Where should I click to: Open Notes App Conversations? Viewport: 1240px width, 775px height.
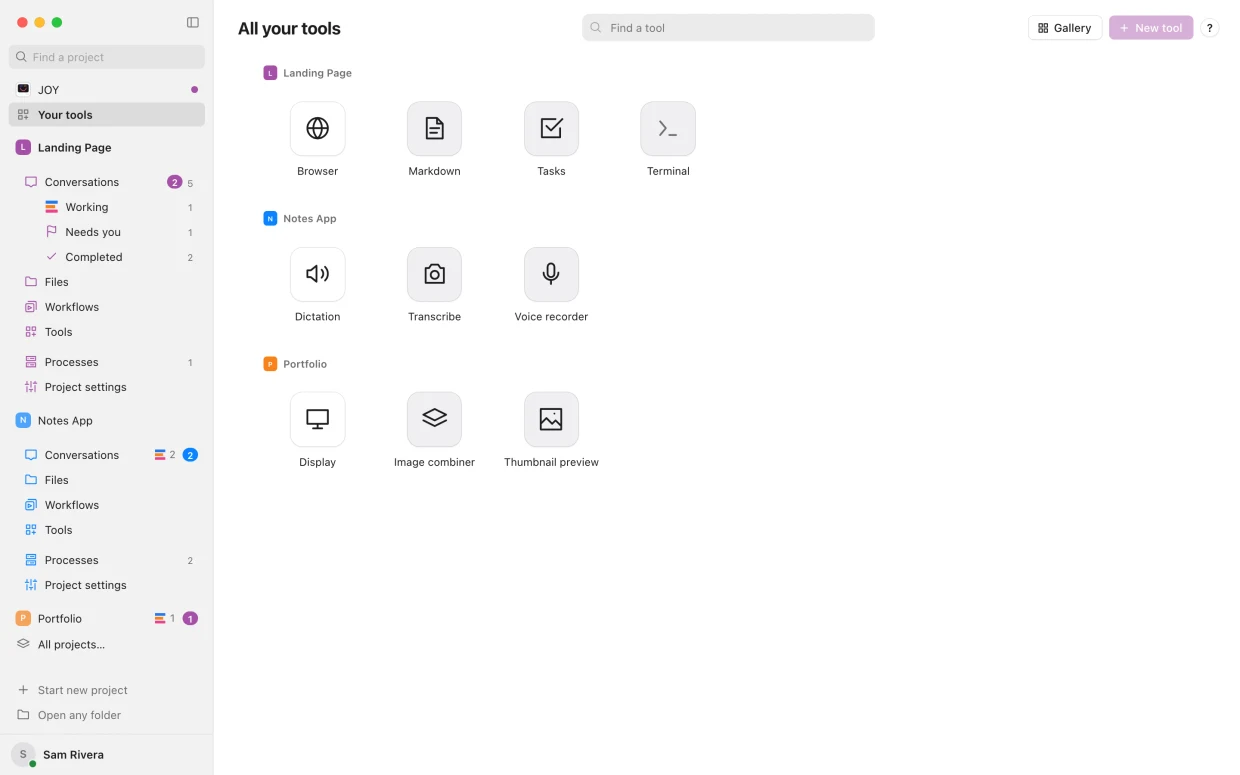point(107,455)
